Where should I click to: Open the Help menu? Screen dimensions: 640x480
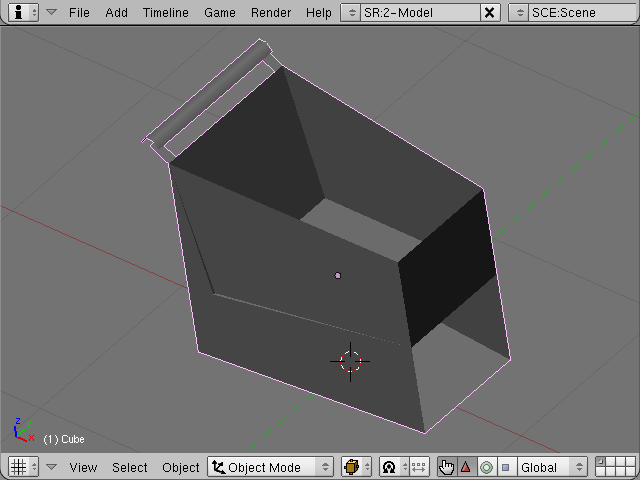pos(319,13)
